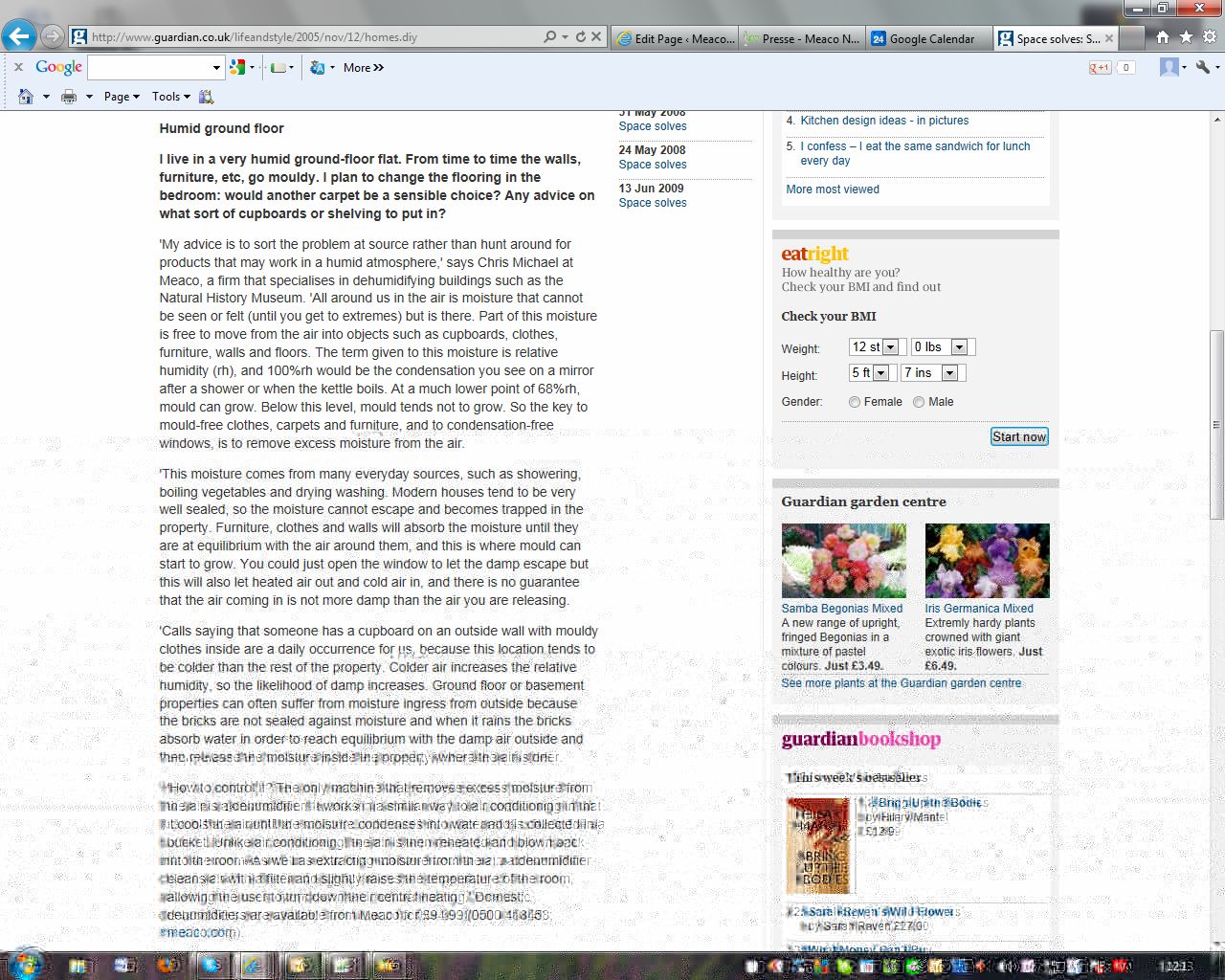Refresh the page using the reload icon

[580, 37]
